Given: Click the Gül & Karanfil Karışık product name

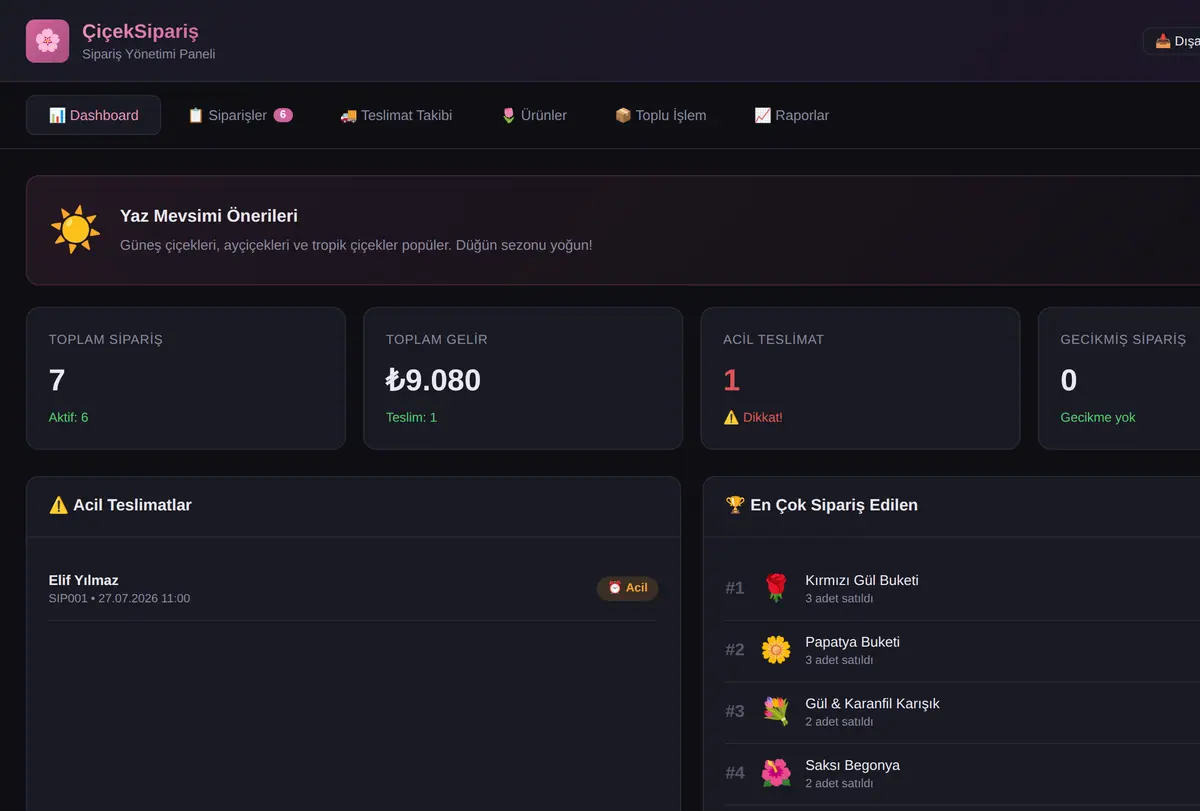Looking at the screenshot, I should tap(872, 703).
